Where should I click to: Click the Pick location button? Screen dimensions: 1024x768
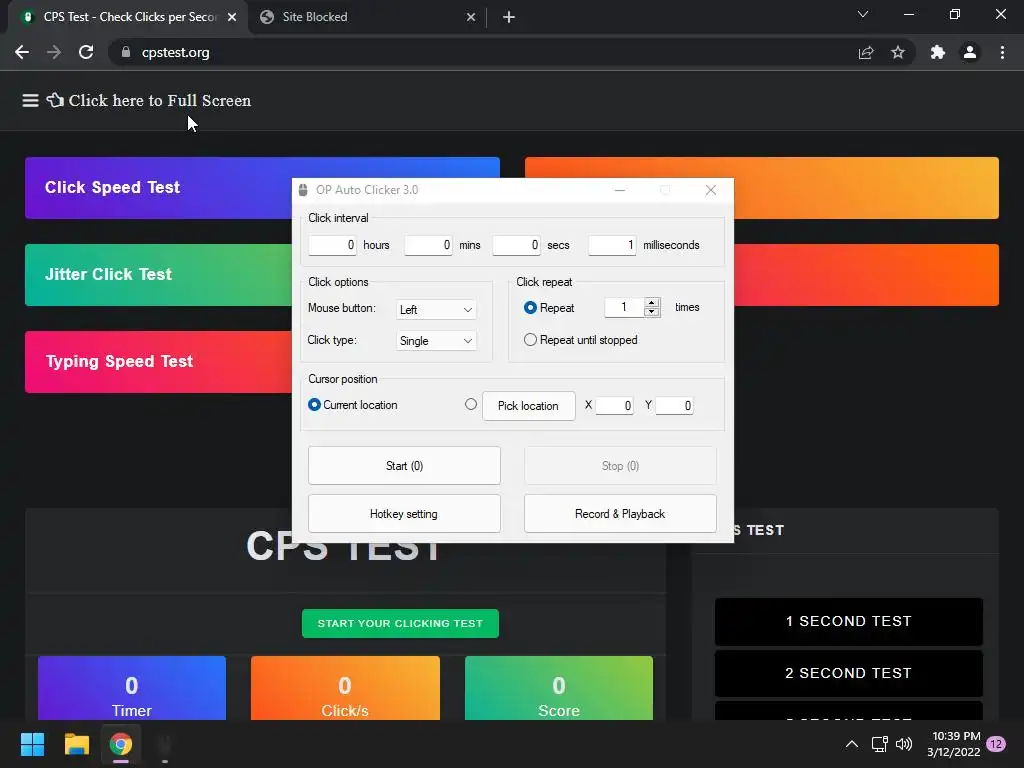(x=528, y=406)
